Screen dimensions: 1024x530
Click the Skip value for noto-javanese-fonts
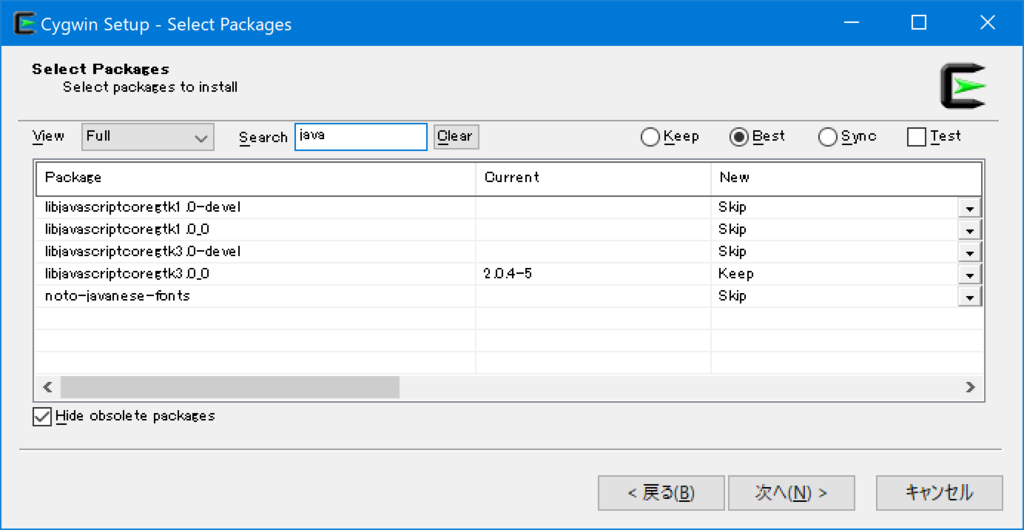(x=732, y=296)
